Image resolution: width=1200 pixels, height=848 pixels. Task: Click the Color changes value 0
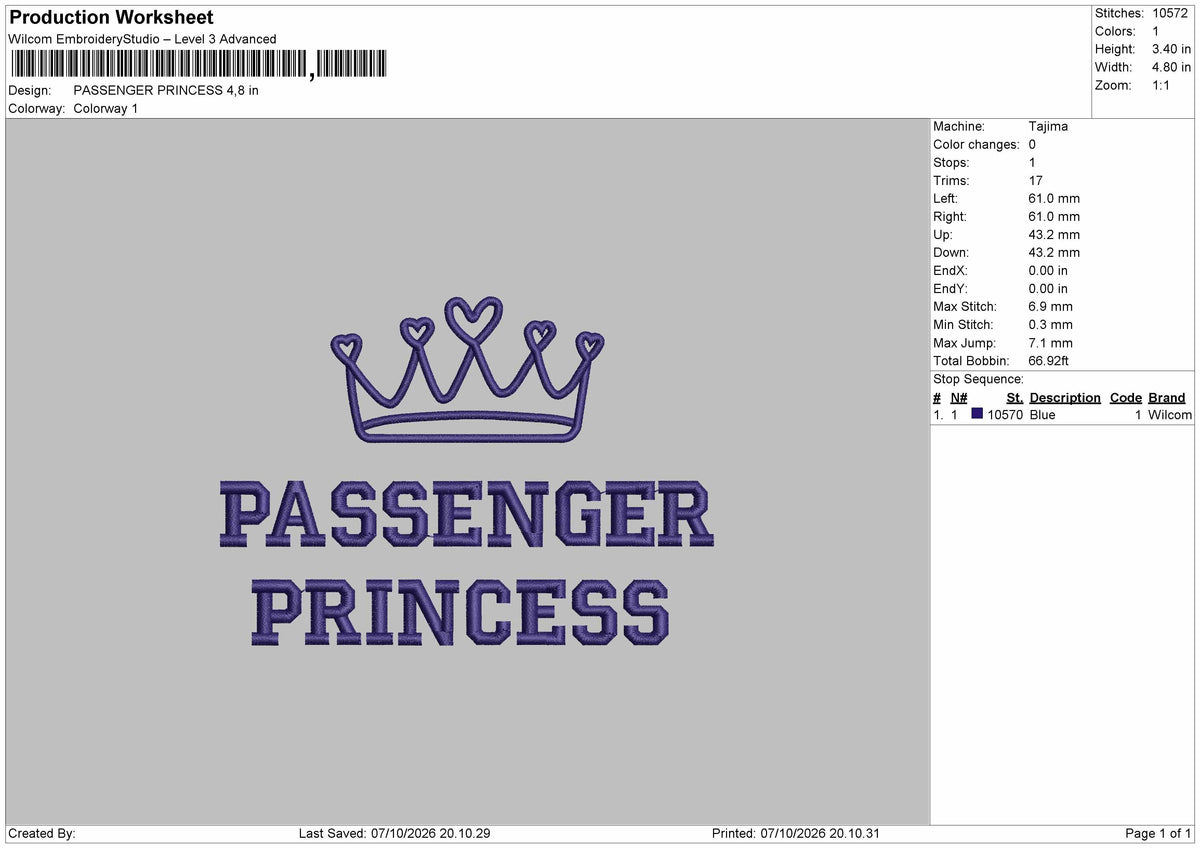pyautogui.click(x=1032, y=144)
